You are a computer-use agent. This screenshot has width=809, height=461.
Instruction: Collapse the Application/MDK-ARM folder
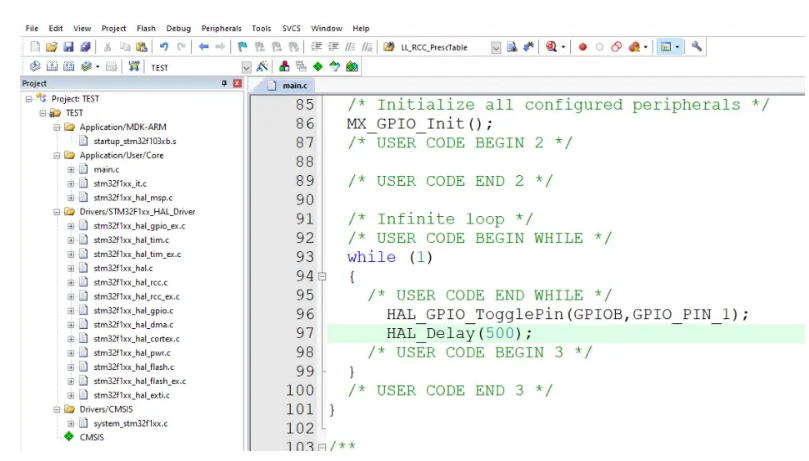(x=57, y=127)
